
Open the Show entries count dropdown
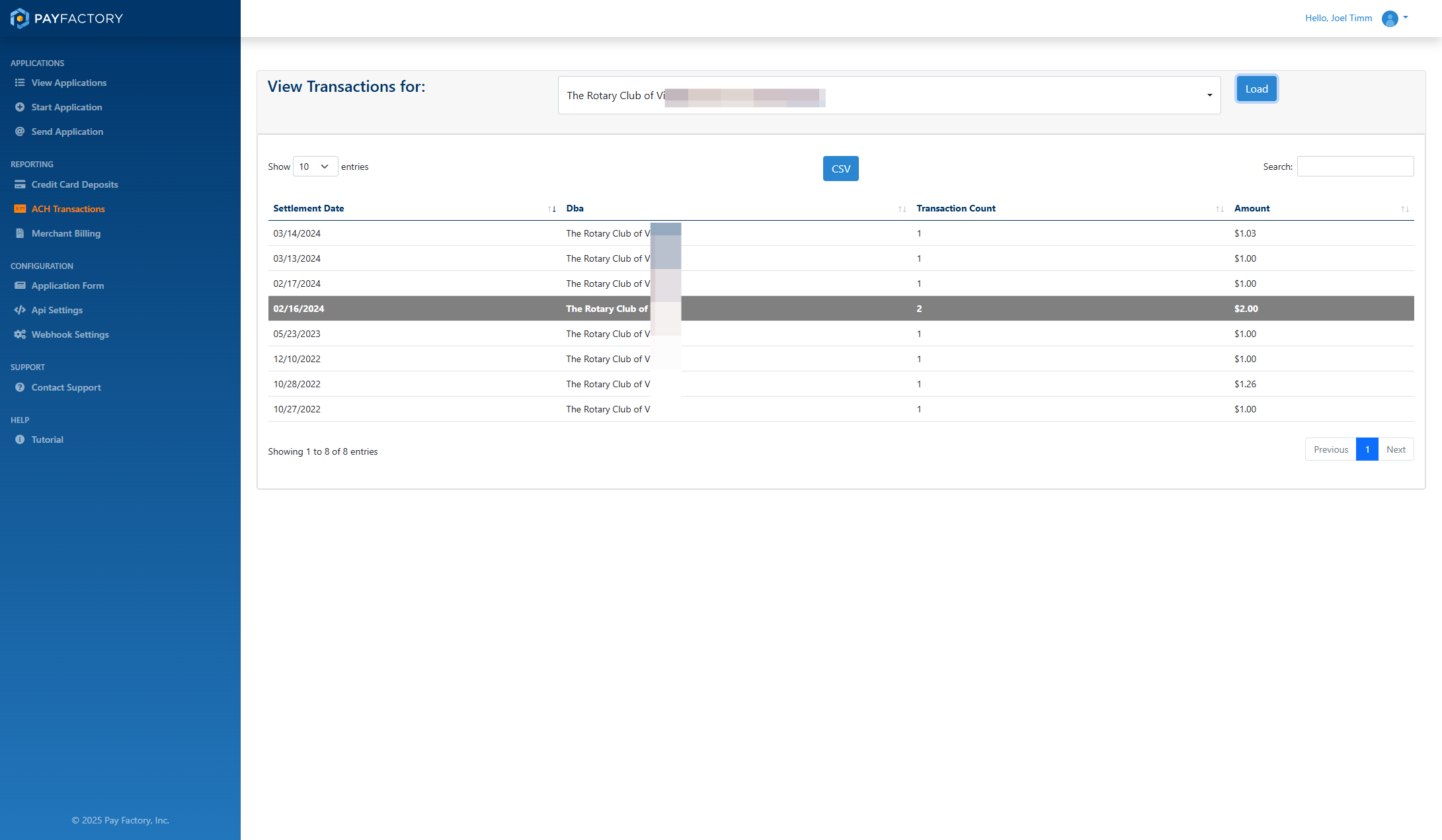[315, 167]
